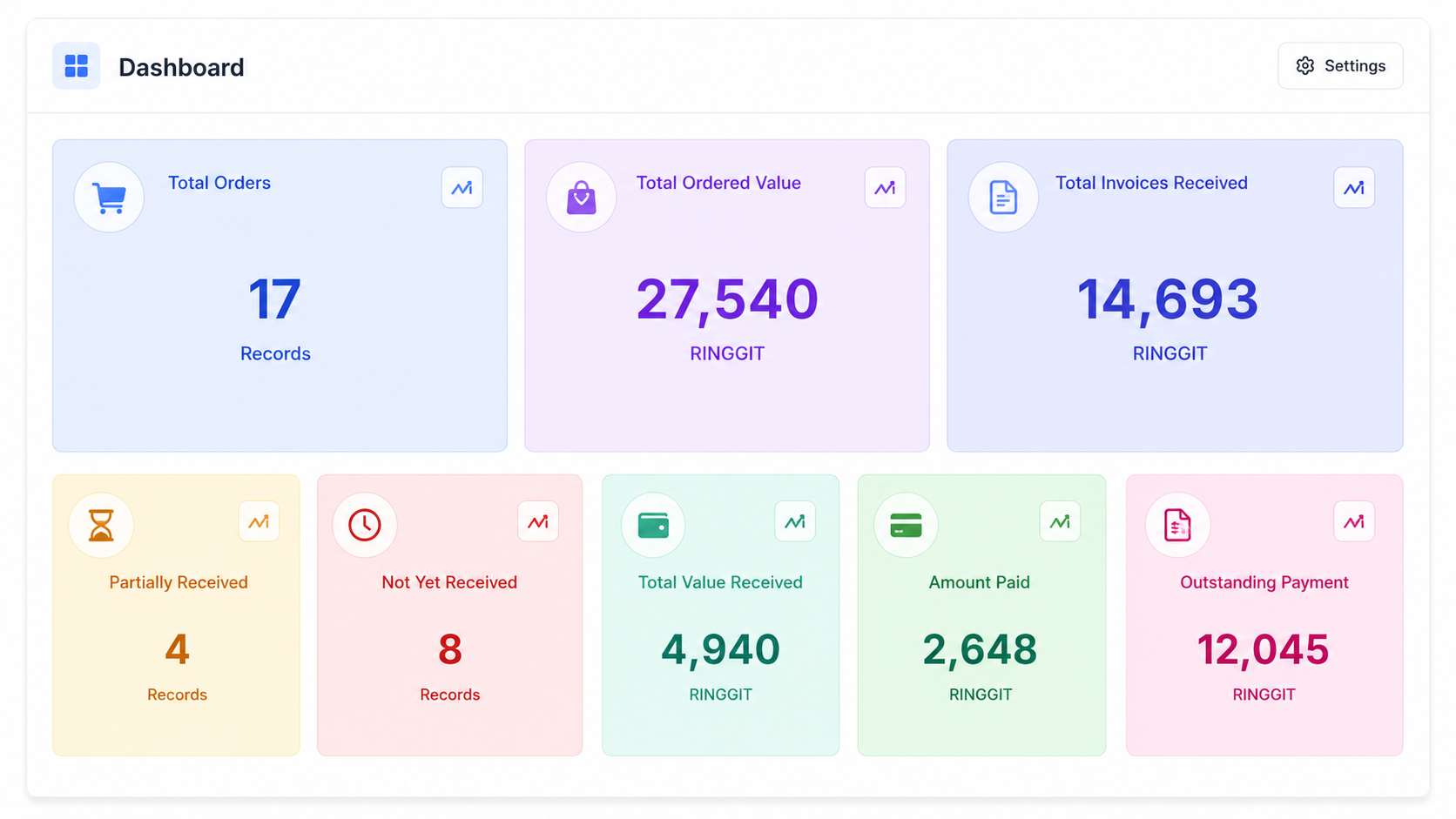Click the Partially Received label
Image resolution: width=1456 pixels, height=819 pixels.
179,582
